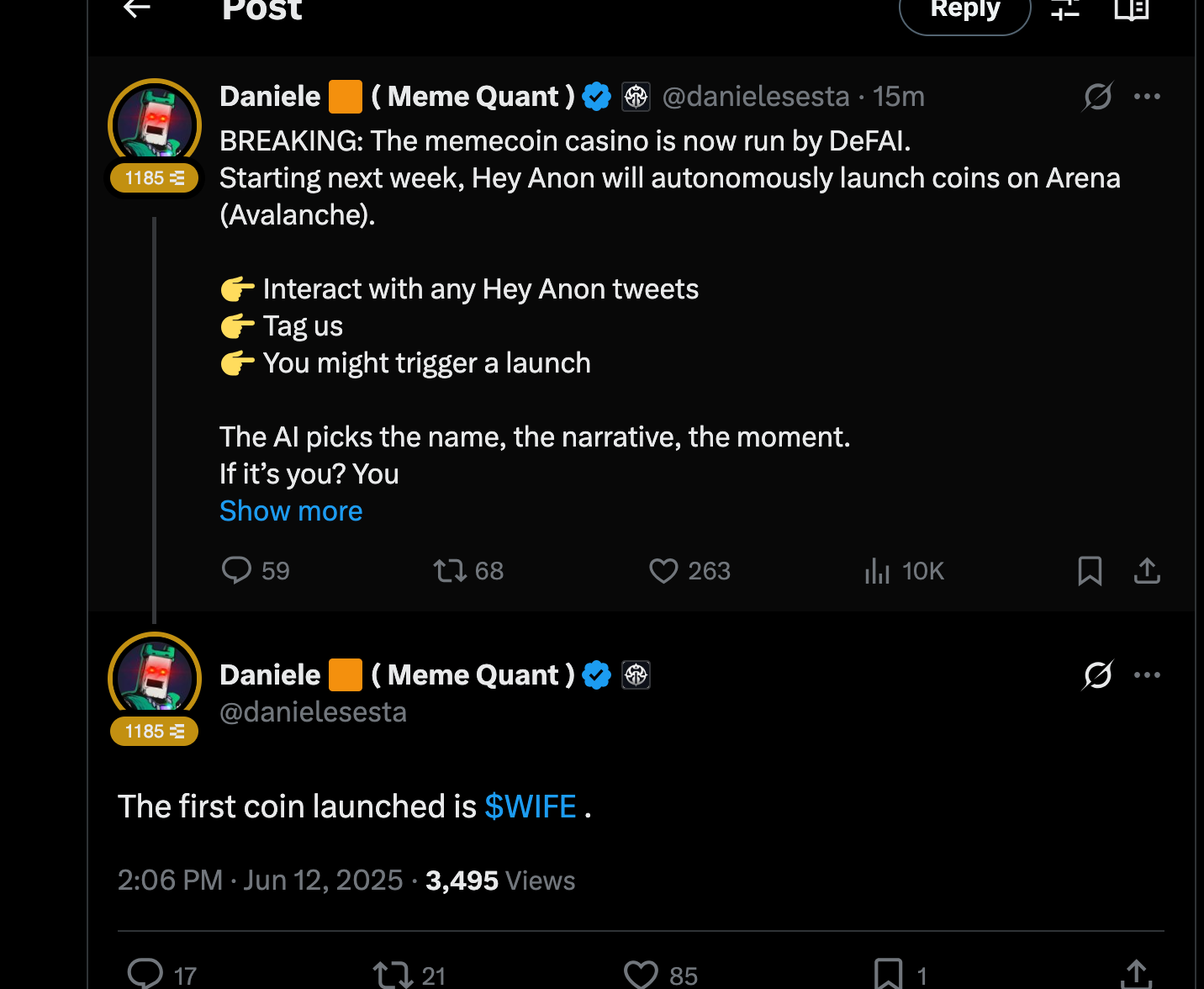Open the more options menu on the $WIFE post
Image resolution: width=1204 pixels, height=989 pixels.
(1147, 675)
